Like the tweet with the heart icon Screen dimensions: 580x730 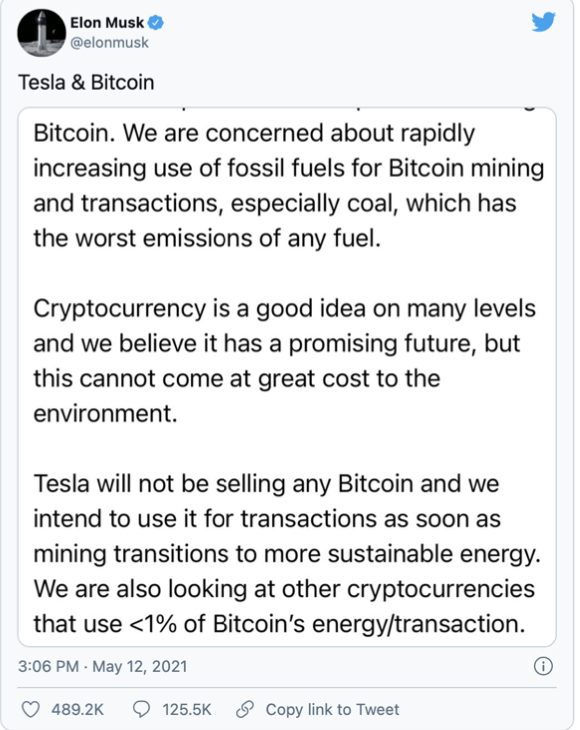pyautogui.click(x=31, y=710)
